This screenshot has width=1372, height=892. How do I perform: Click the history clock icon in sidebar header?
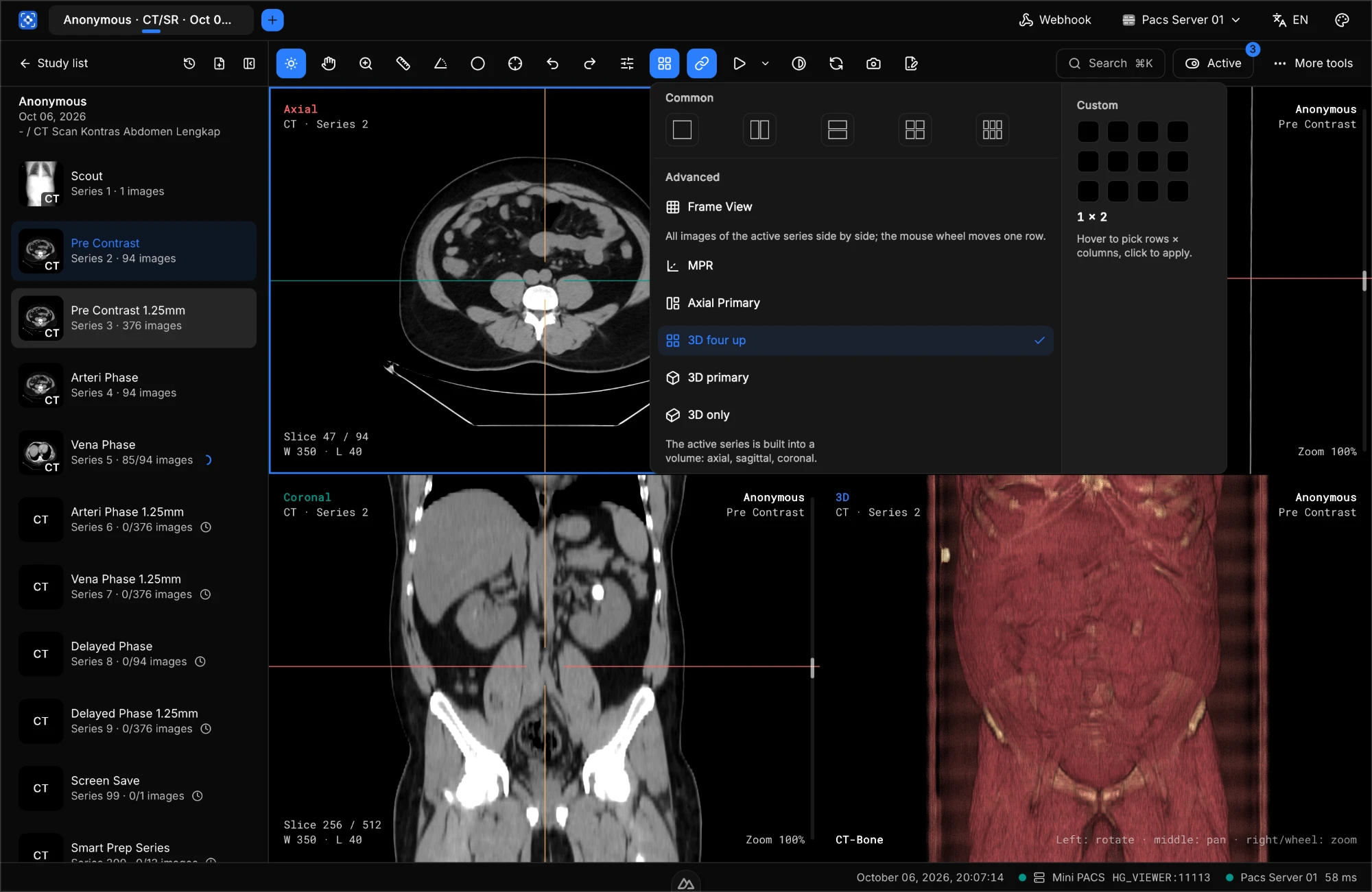pos(189,63)
